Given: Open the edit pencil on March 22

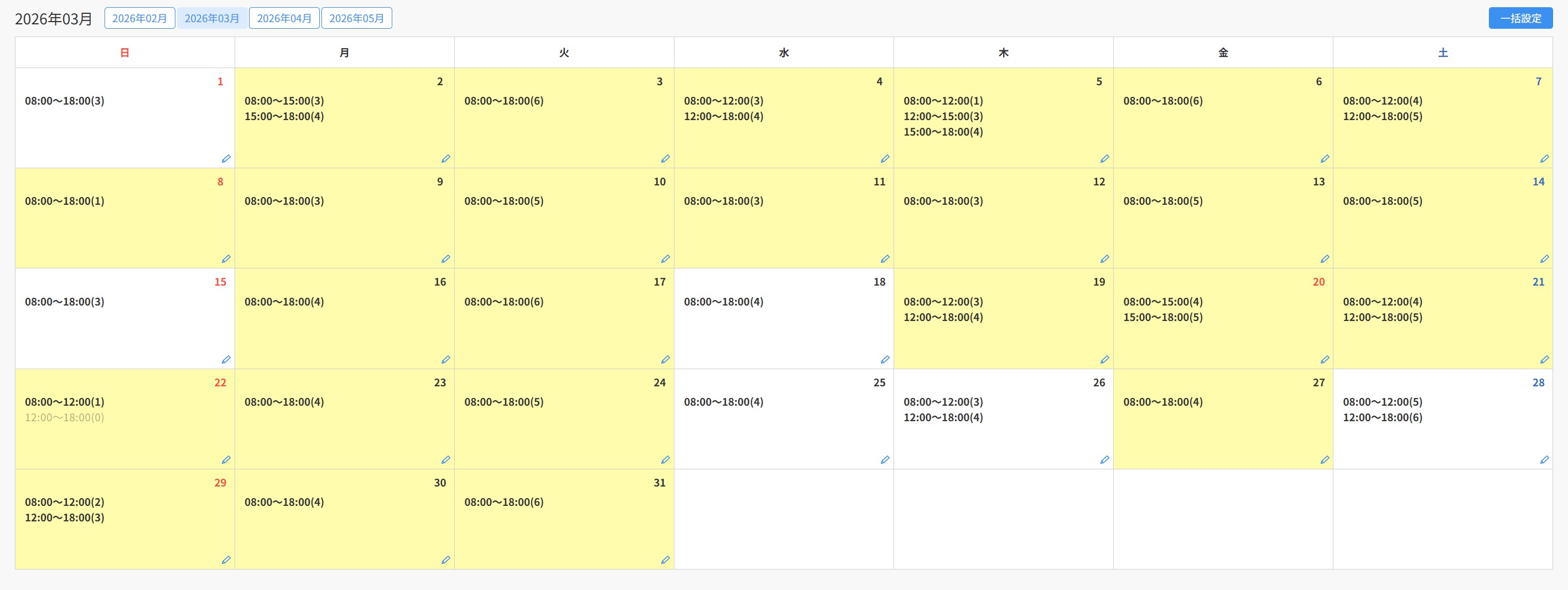Looking at the screenshot, I should click(x=226, y=460).
